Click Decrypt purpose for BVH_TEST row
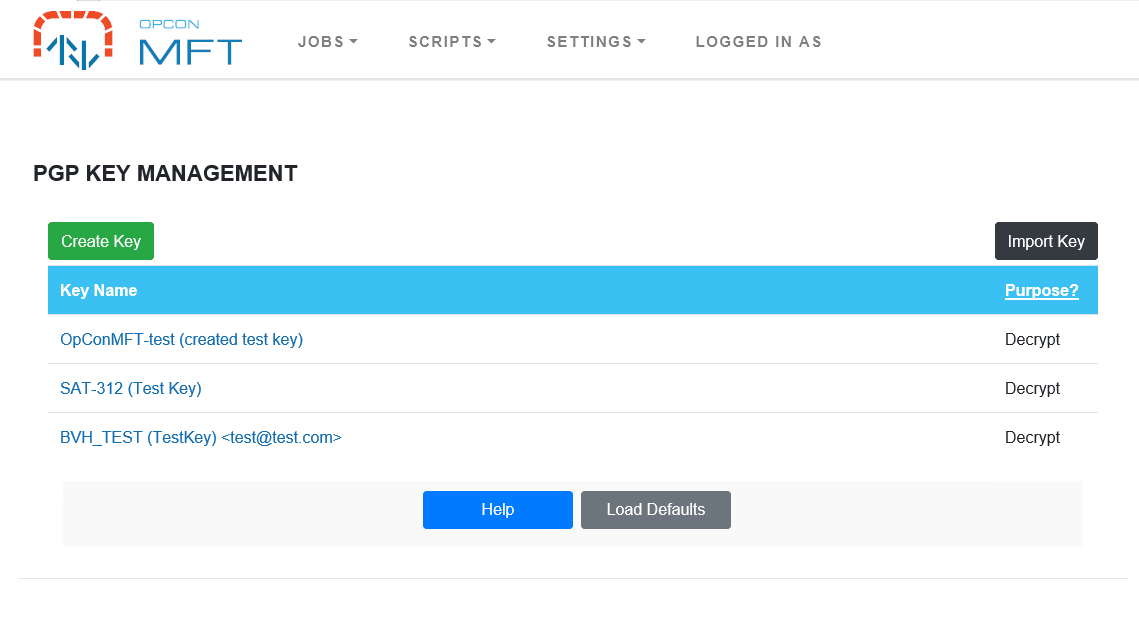The width and height of the screenshot is (1139, 630). click(x=1032, y=437)
